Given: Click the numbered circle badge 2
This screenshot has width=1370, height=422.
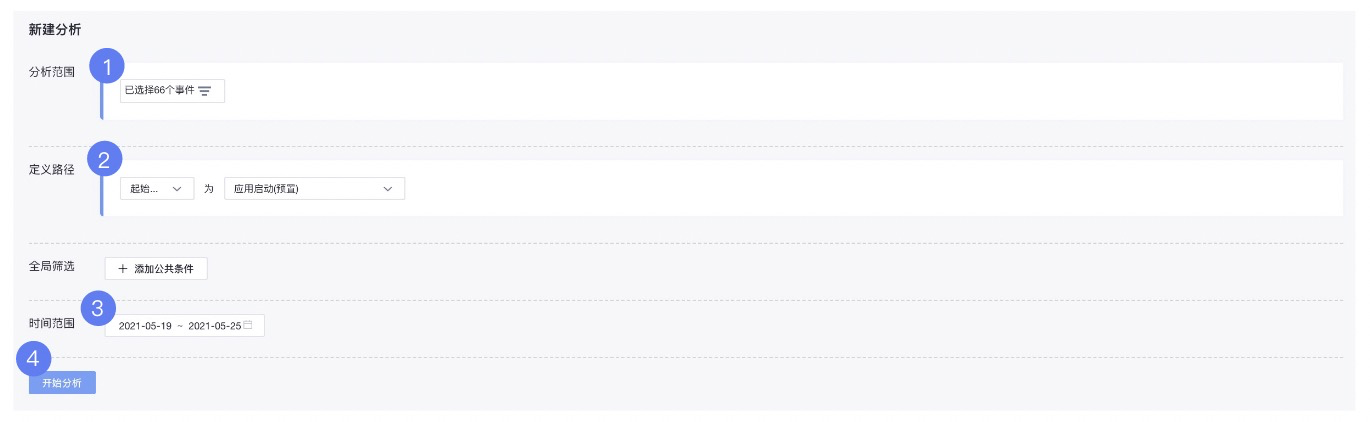Looking at the screenshot, I should point(106,158).
